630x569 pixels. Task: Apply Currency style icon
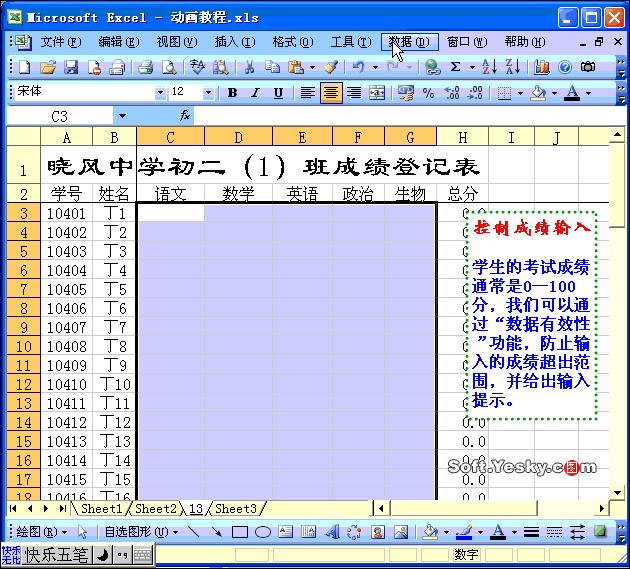click(405, 93)
